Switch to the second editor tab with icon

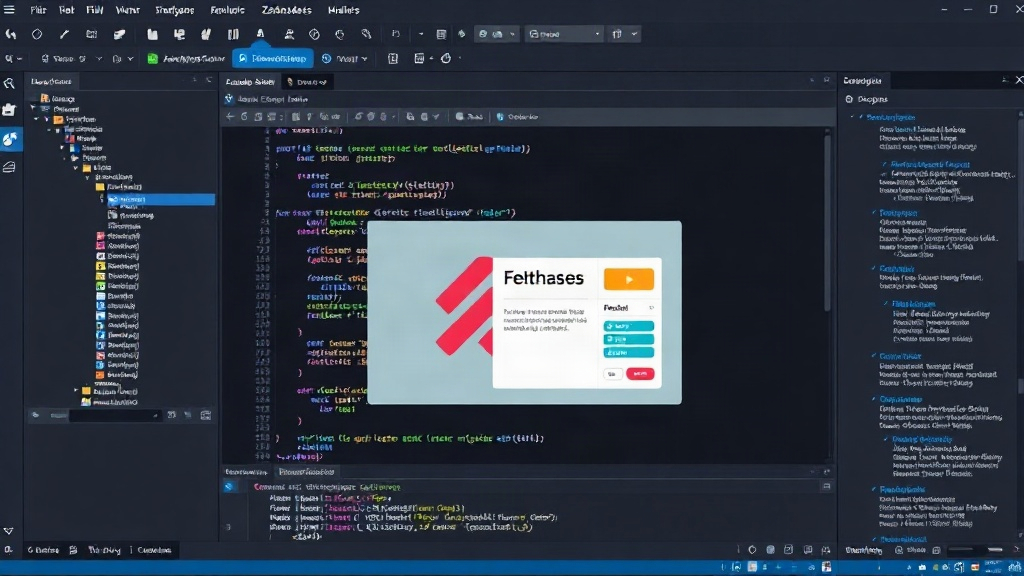click(307, 82)
